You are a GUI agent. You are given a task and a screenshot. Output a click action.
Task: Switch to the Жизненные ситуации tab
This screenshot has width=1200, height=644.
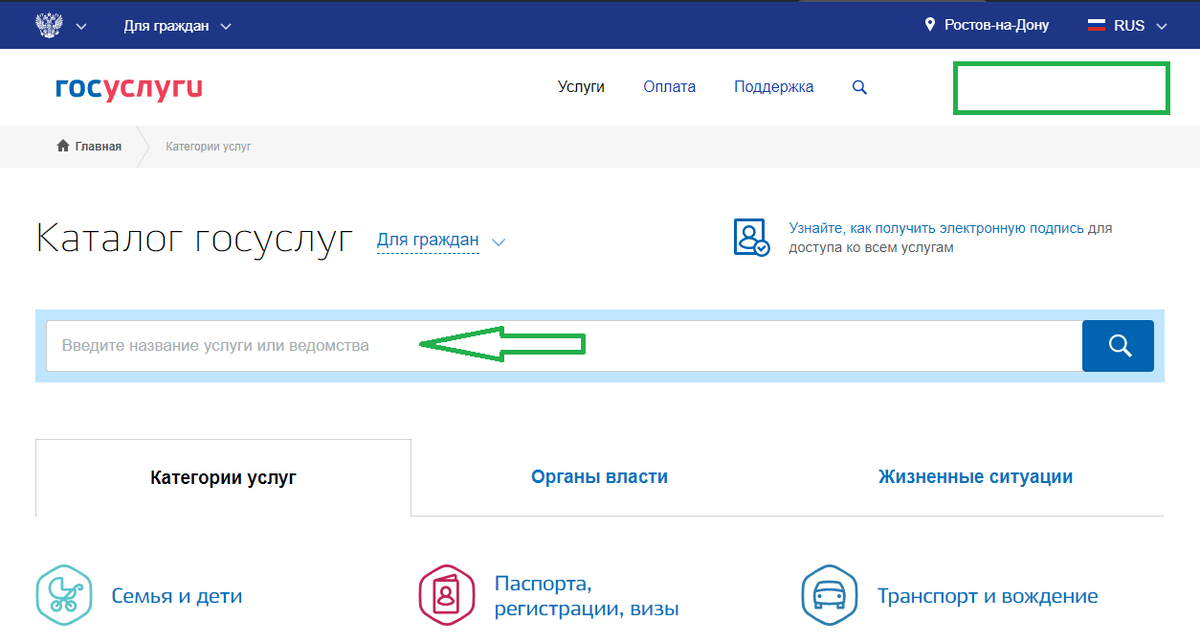(x=975, y=477)
